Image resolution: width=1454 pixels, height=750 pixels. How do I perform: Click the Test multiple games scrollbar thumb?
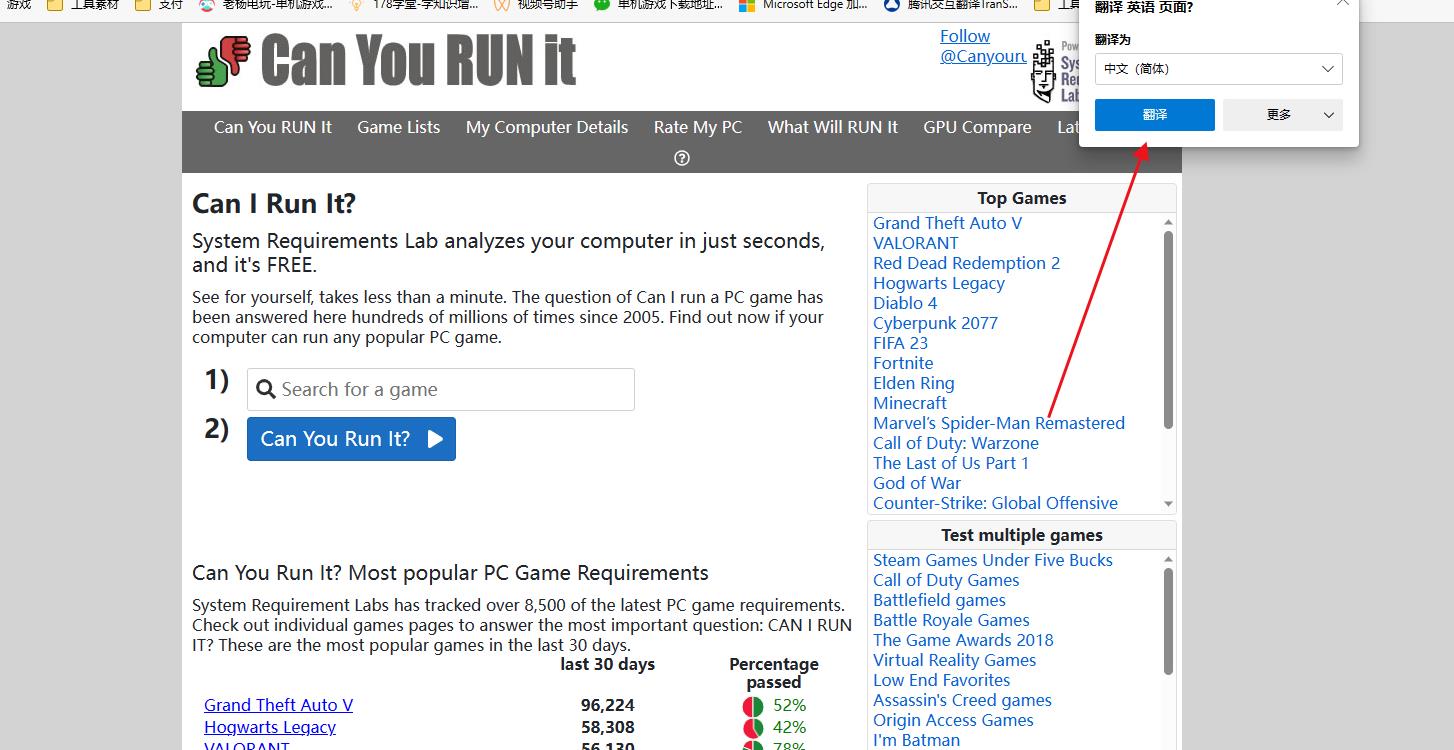tap(1168, 621)
